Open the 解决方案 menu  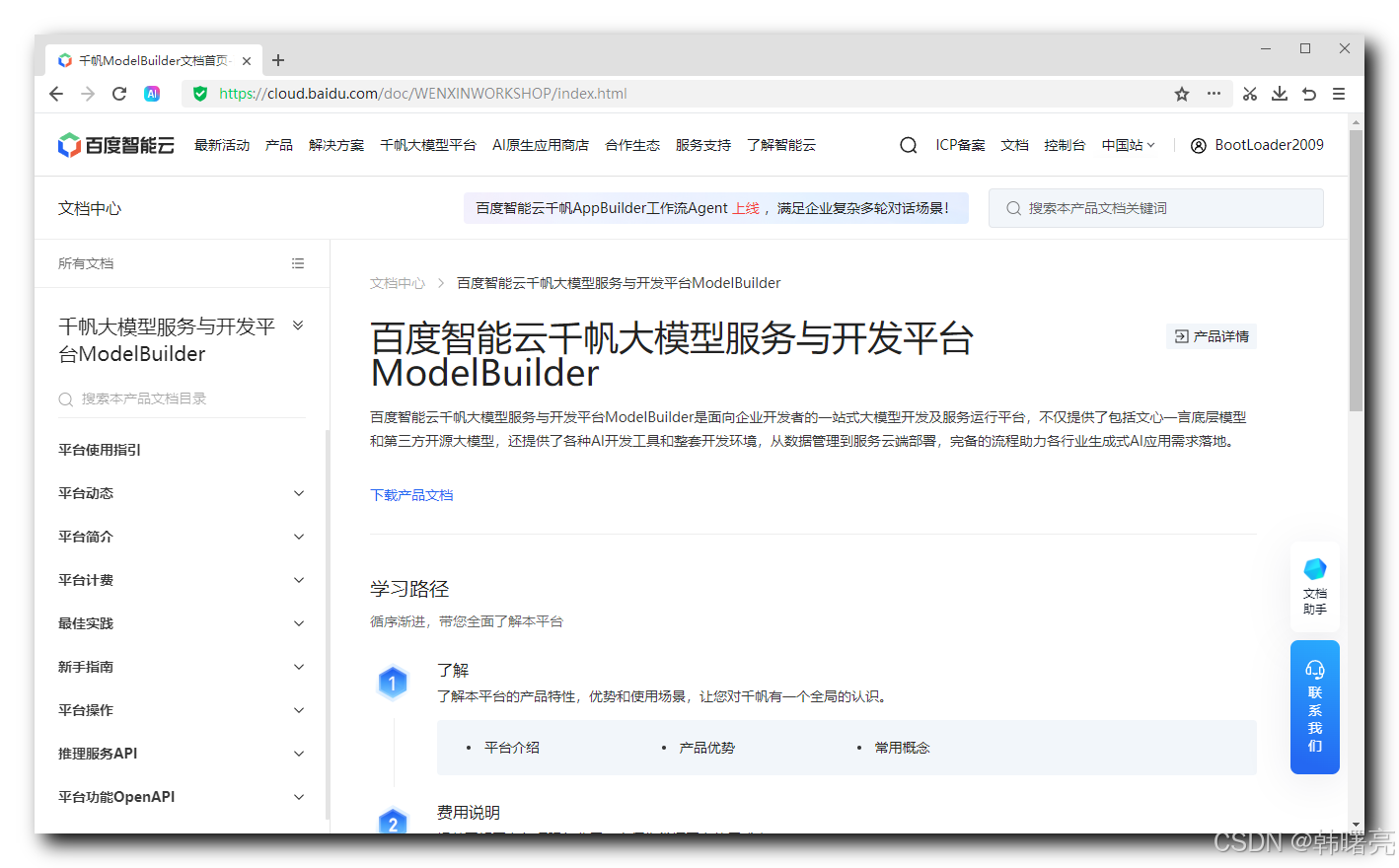[336, 145]
